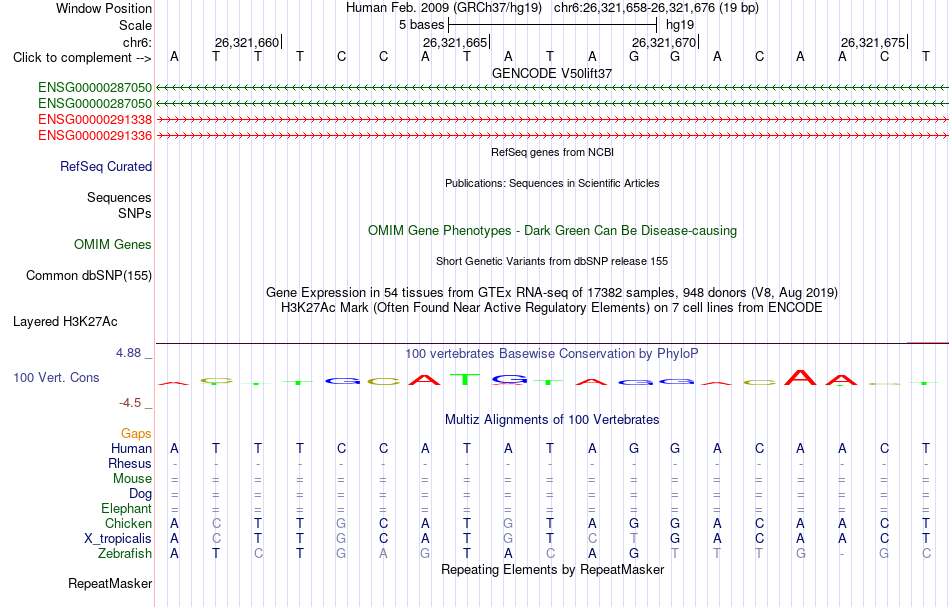Select the Human alignment row label
The height and width of the screenshot is (607, 950).
point(131,448)
